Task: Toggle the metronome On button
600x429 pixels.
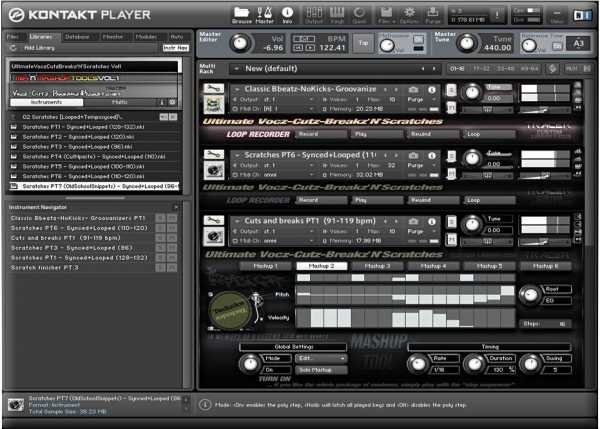Action: click(x=419, y=39)
